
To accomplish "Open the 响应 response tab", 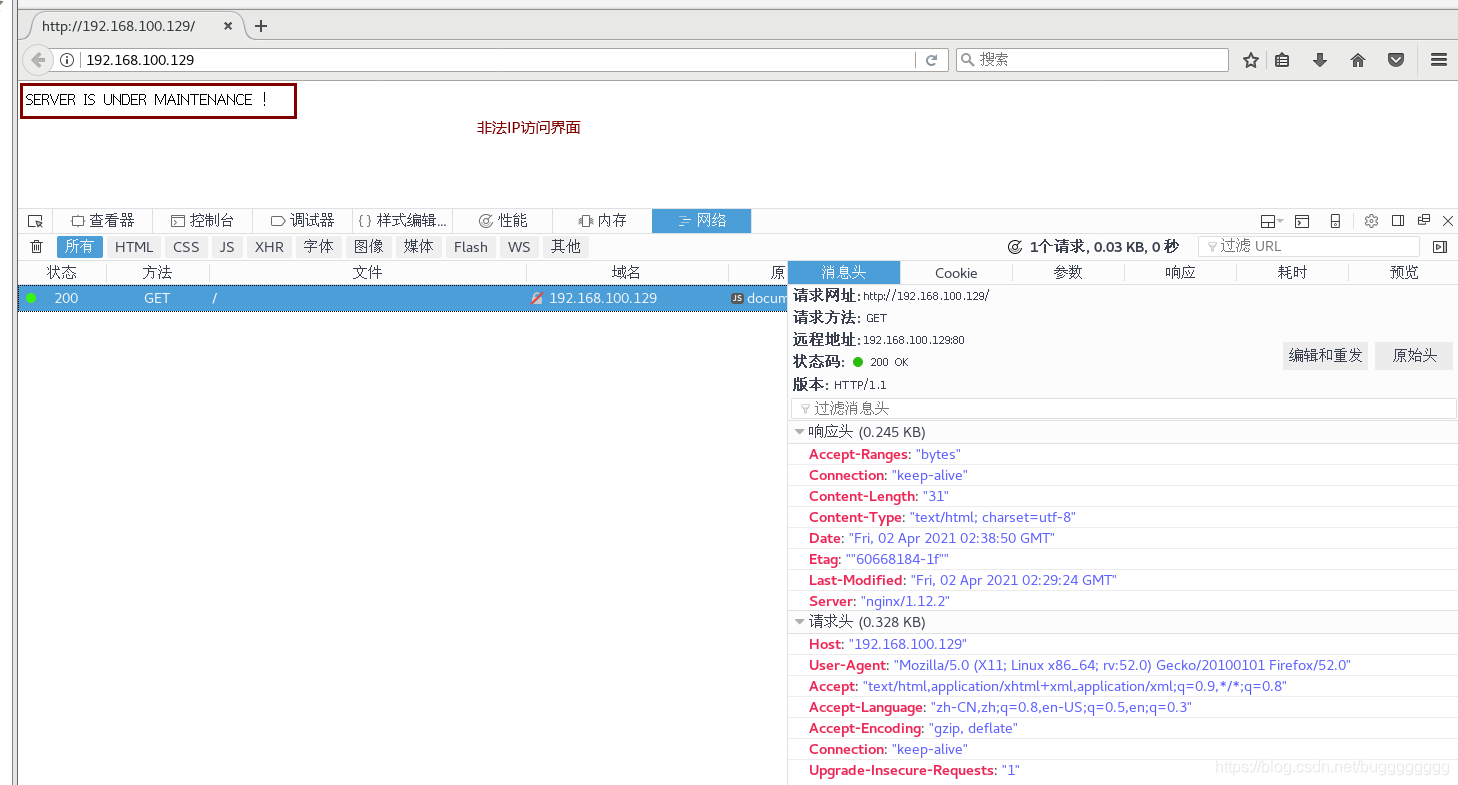I will pyautogui.click(x=1180, y=272).
